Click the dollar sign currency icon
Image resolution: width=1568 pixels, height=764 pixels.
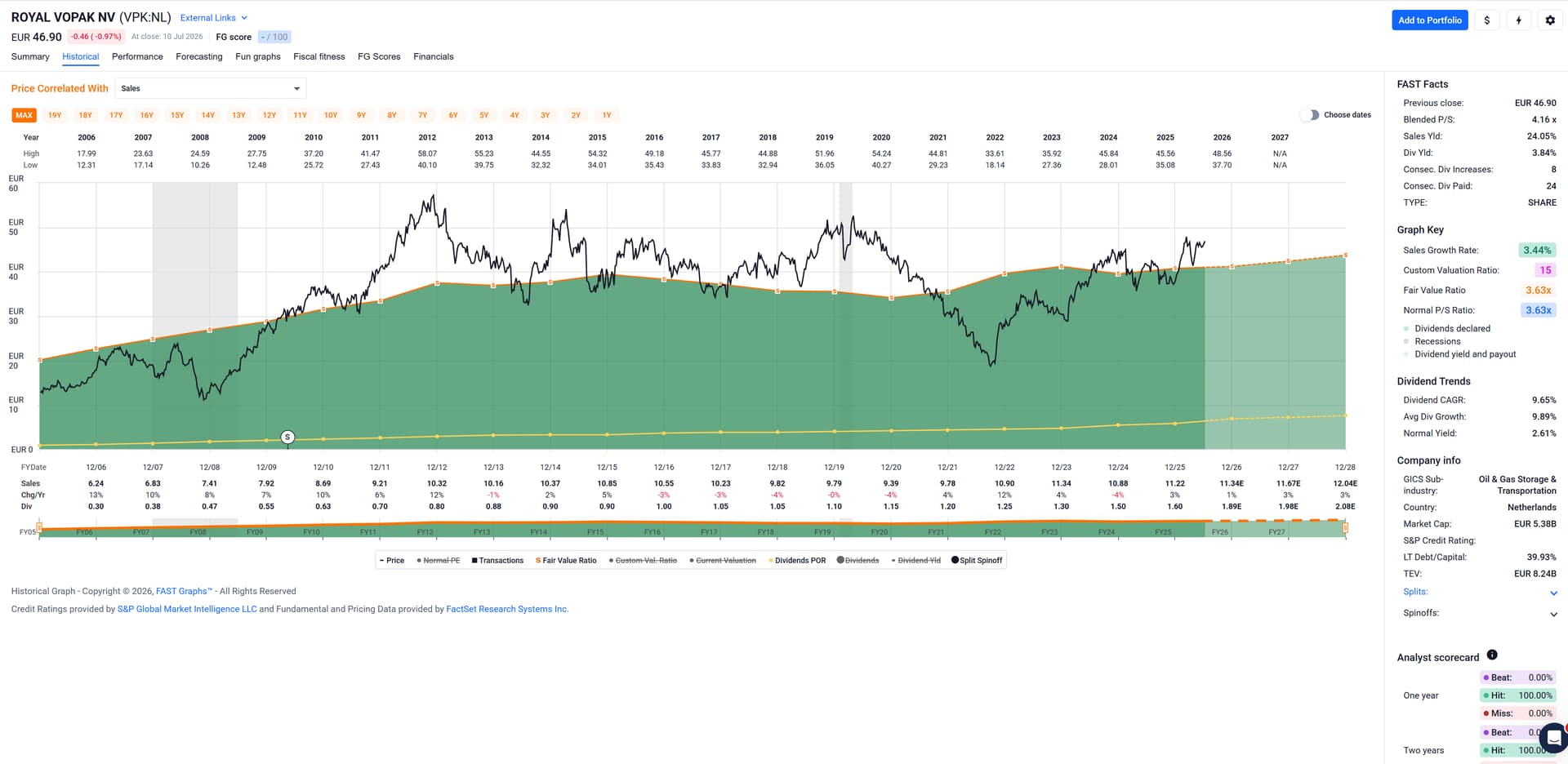point(1487,20)
